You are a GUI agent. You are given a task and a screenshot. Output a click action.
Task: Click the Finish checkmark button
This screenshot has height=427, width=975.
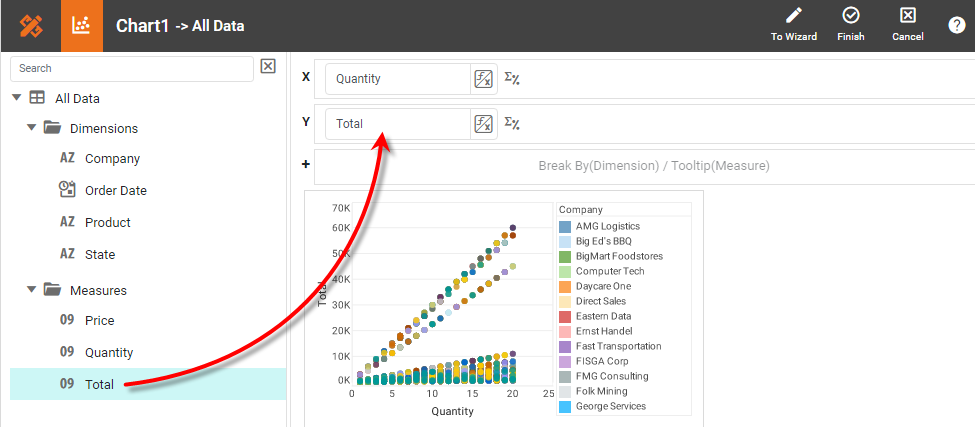pyautogui.click(x=850, y=25)
